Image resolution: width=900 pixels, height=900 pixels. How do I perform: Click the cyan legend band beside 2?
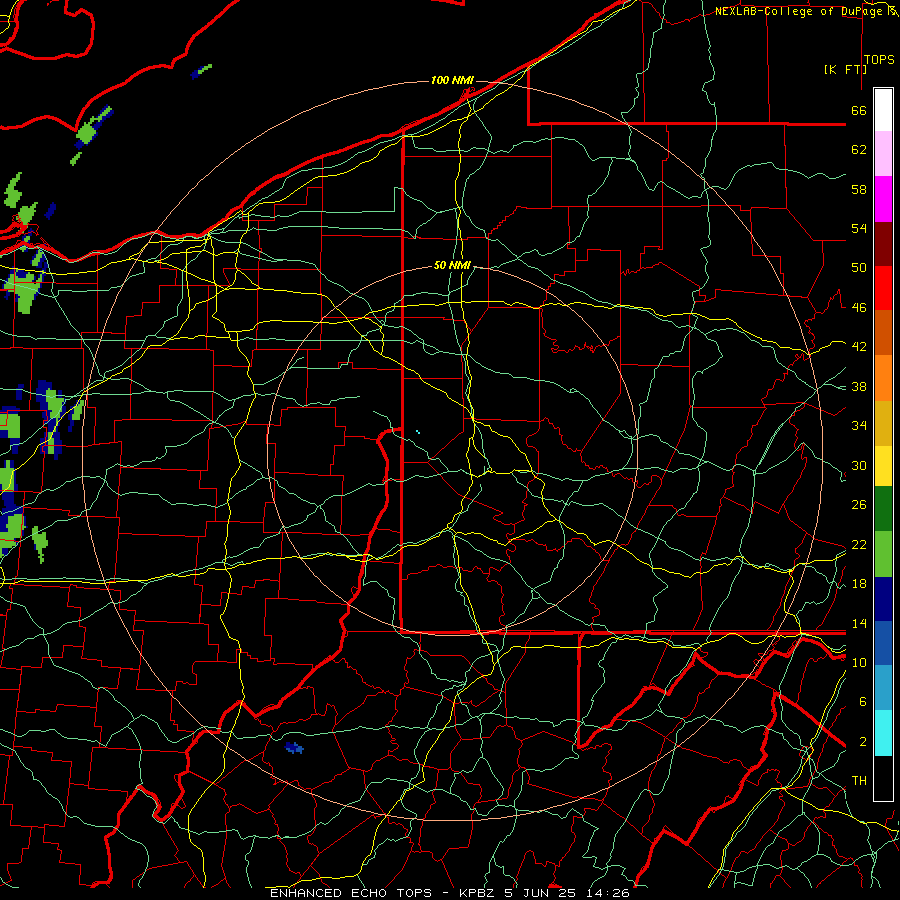pyautogui.click(x=883, y=733)
